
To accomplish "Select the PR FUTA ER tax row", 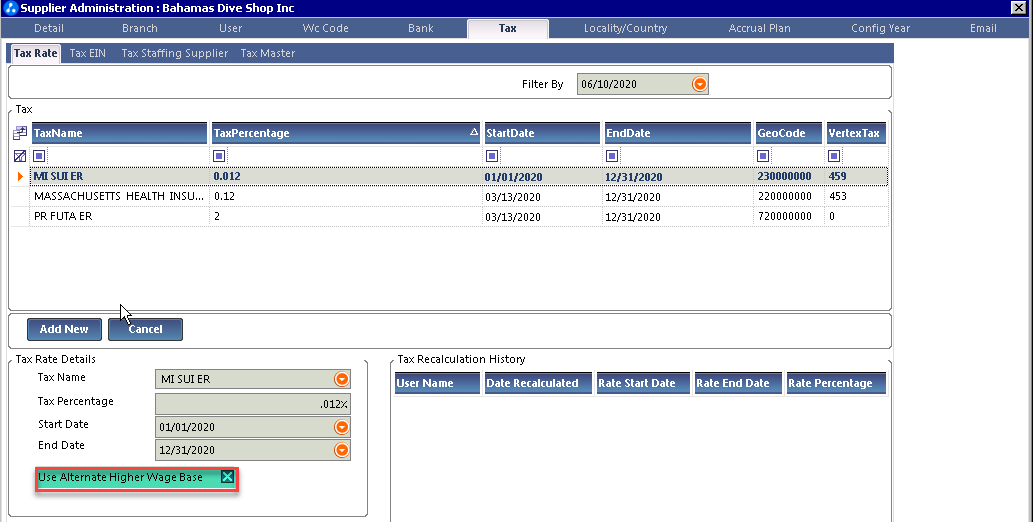I will pos(120,216).
